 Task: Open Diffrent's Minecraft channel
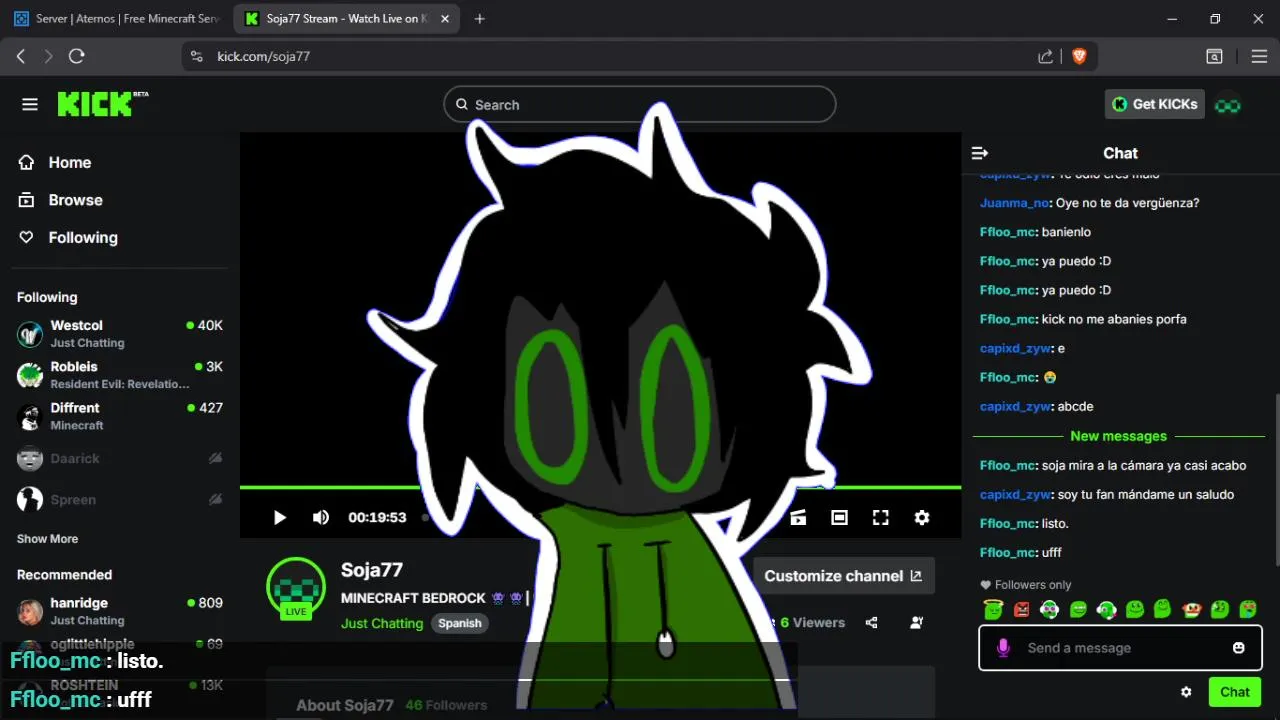119,415
